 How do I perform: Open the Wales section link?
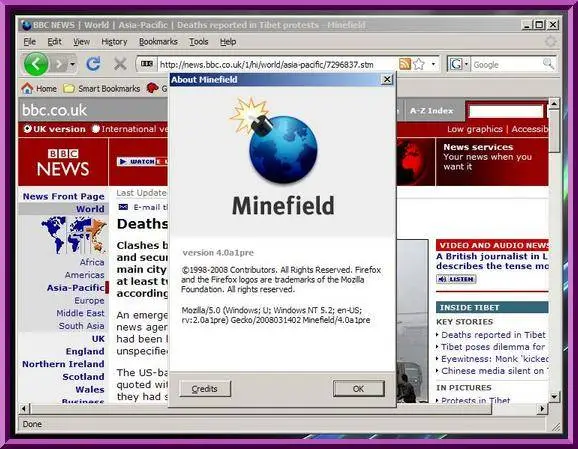click(x=90, y=389)
